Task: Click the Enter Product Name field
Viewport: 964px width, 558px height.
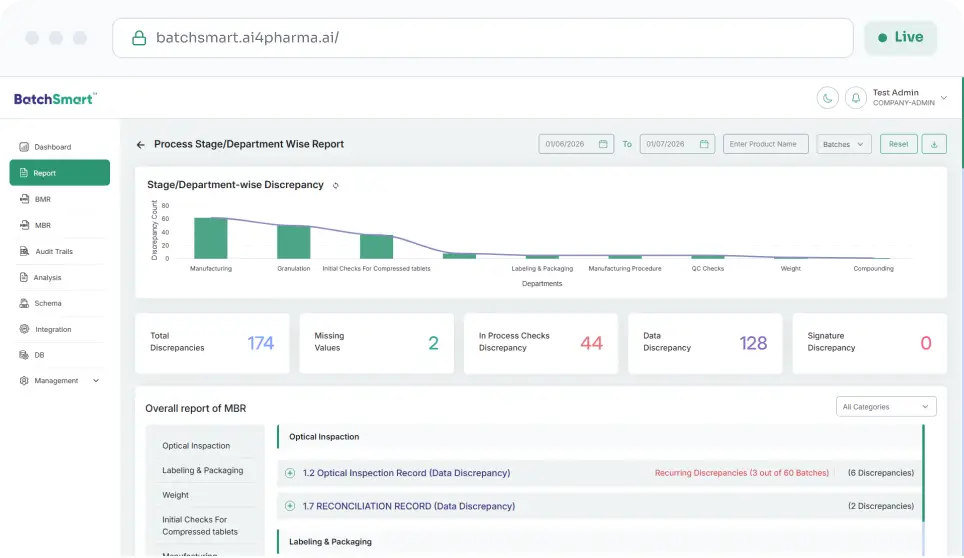Action: click(765, 144)
